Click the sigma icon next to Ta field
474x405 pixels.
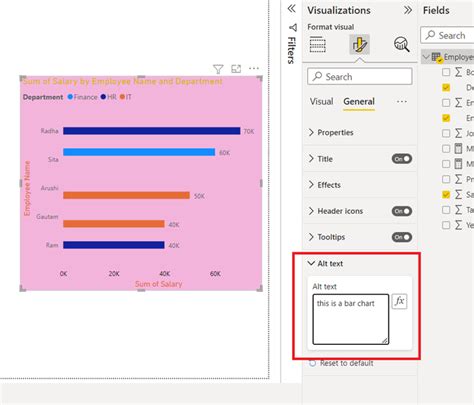click(x=459, y=210)
